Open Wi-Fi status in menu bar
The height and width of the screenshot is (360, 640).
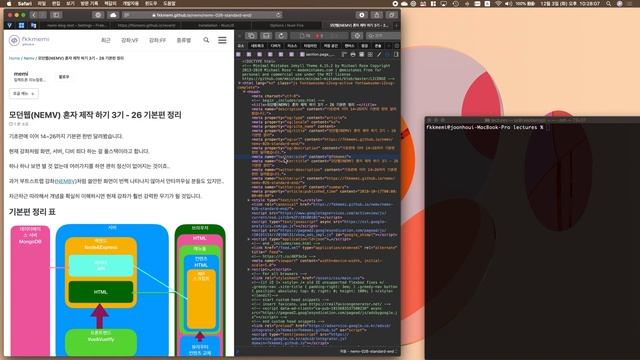[498, 3]
